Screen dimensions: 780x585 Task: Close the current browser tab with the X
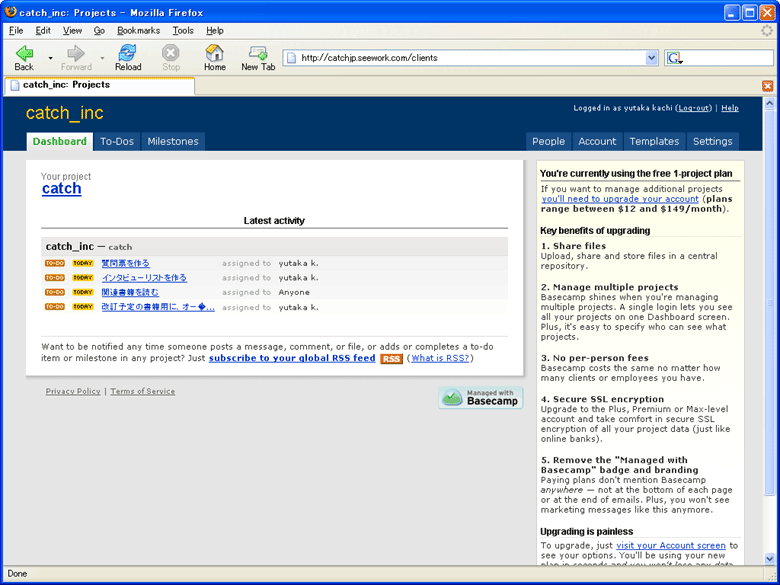point(767,86)
